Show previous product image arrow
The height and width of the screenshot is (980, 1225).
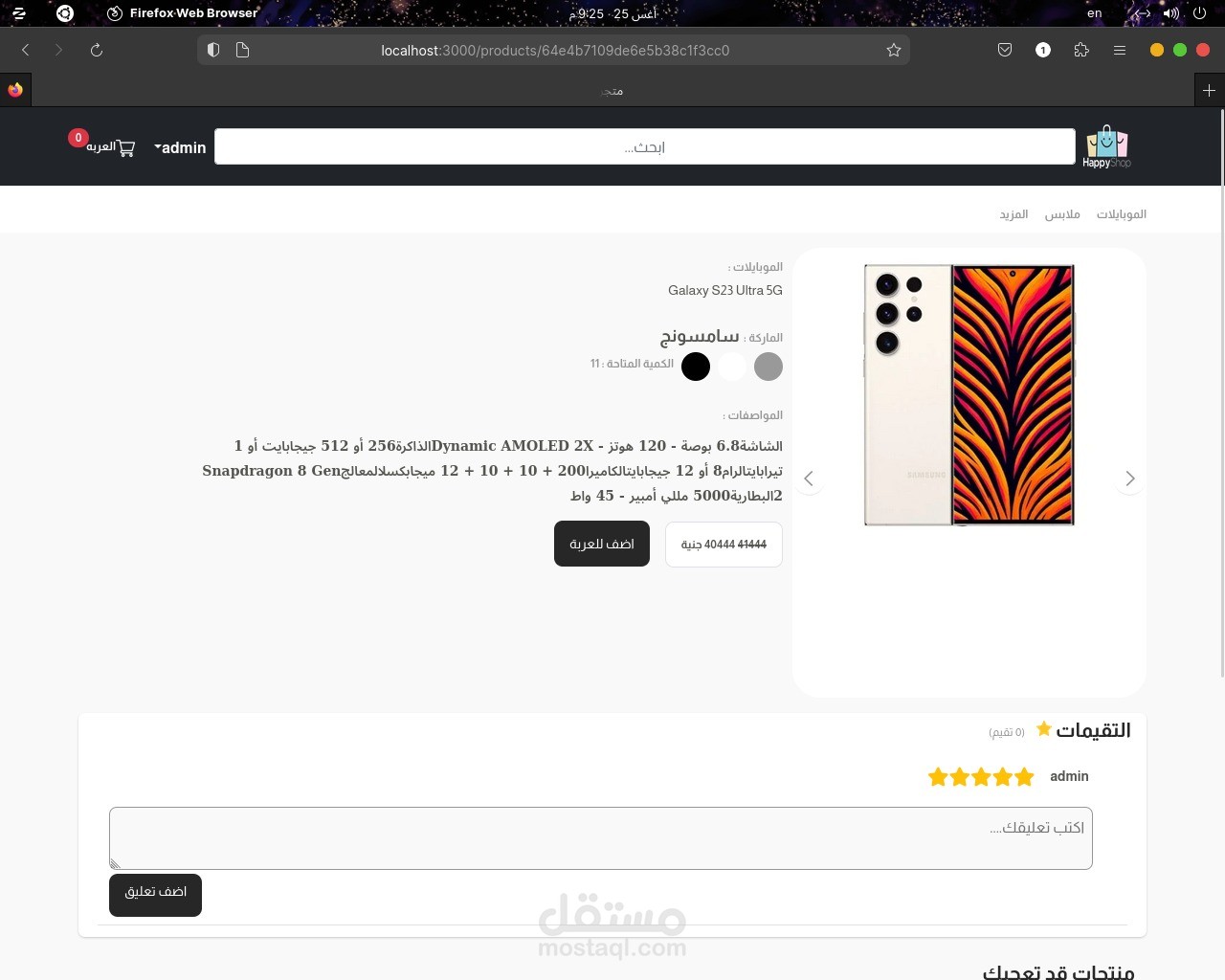(809, 479)
